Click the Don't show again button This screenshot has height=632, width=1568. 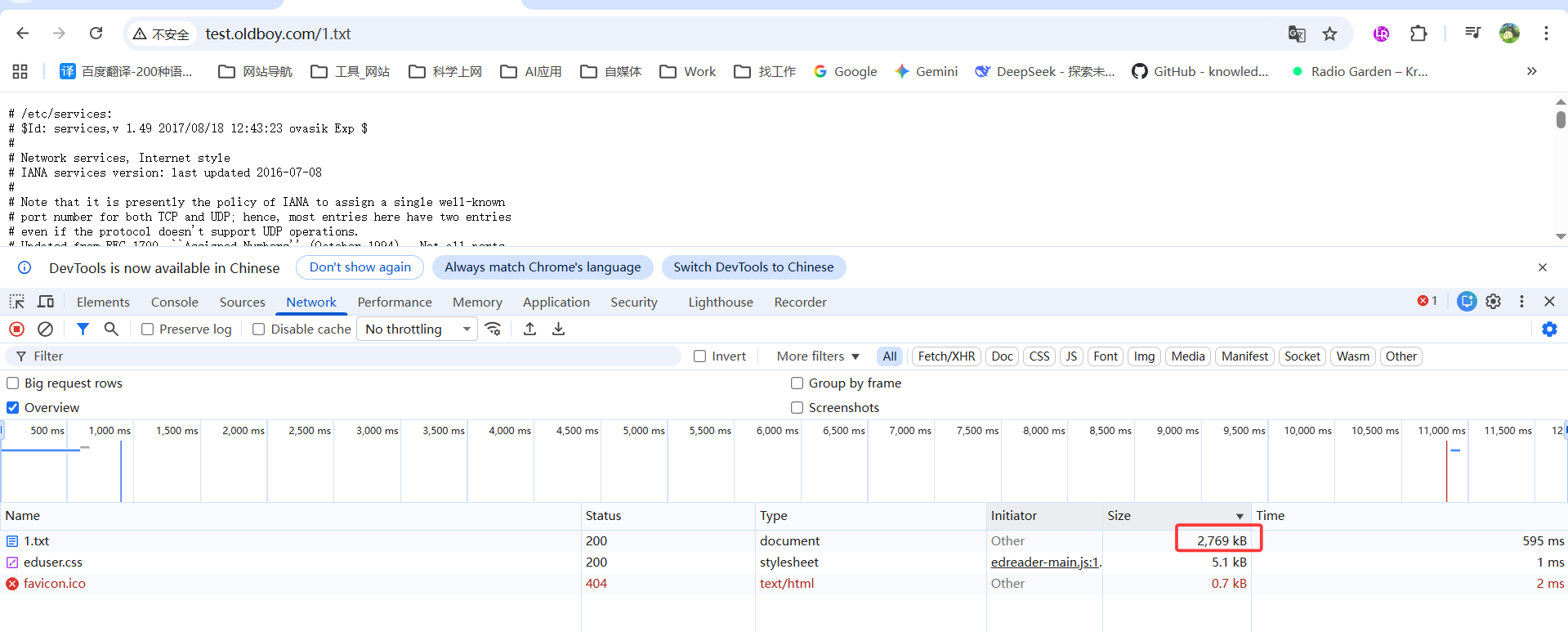coord(360,267)
